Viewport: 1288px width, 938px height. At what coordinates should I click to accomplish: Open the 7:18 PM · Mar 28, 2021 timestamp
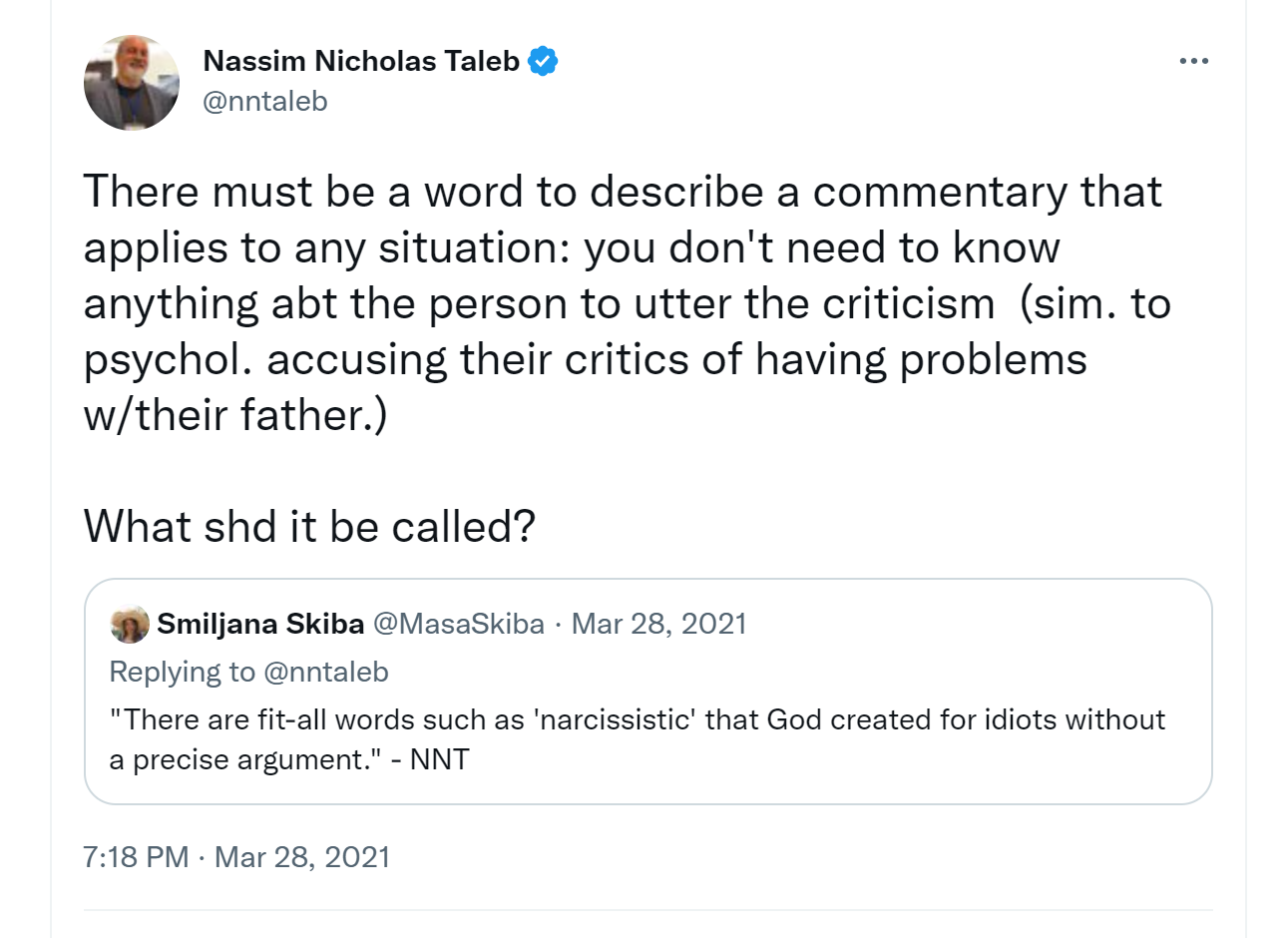click(236, 857)
